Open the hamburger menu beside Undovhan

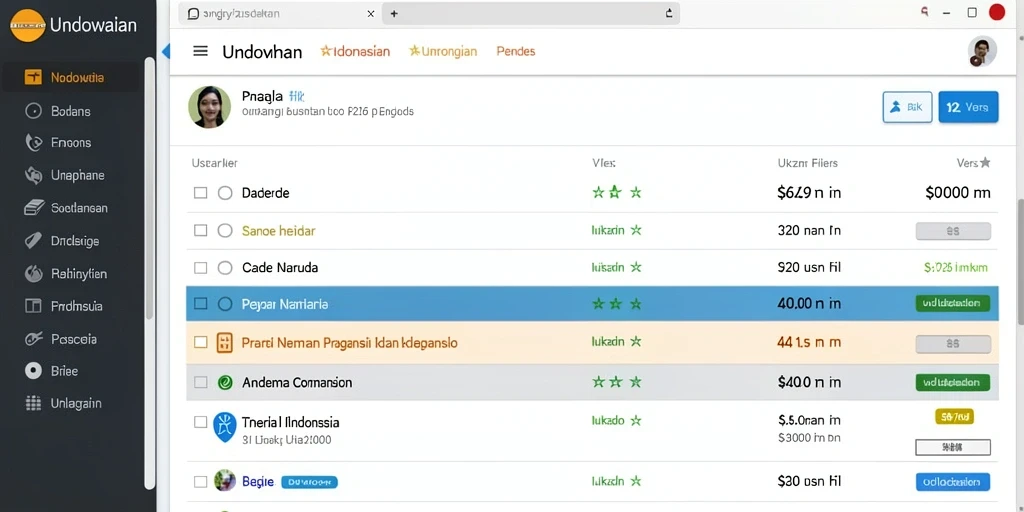200,51
